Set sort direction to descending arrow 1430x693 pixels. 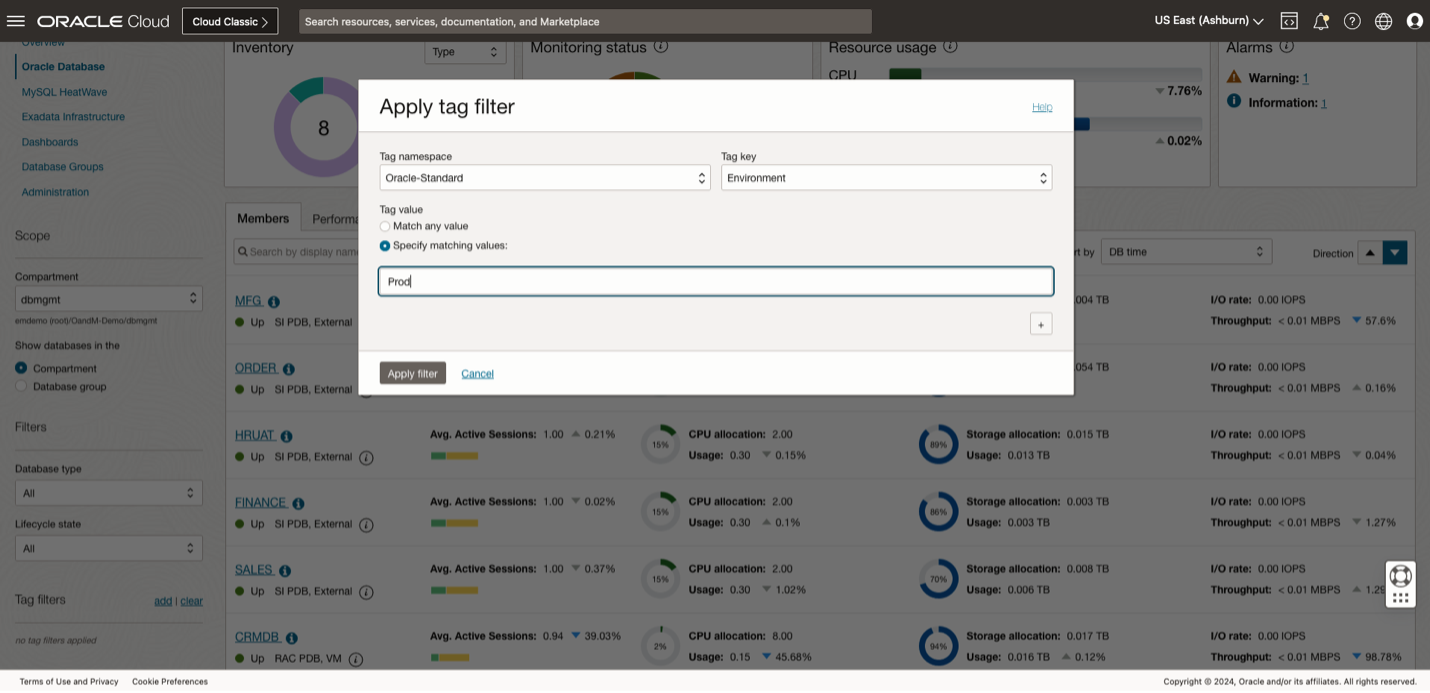(x=1395, y=252)
